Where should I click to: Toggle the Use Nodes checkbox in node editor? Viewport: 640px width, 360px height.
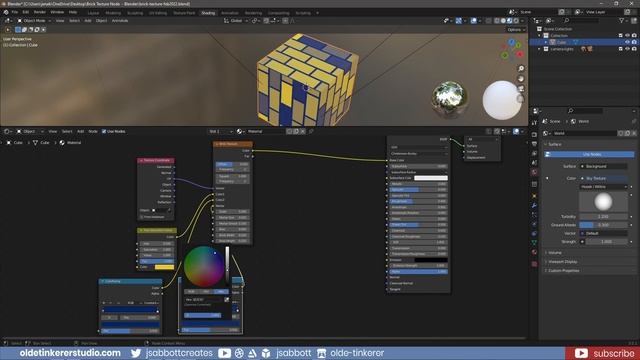point(104,131)
